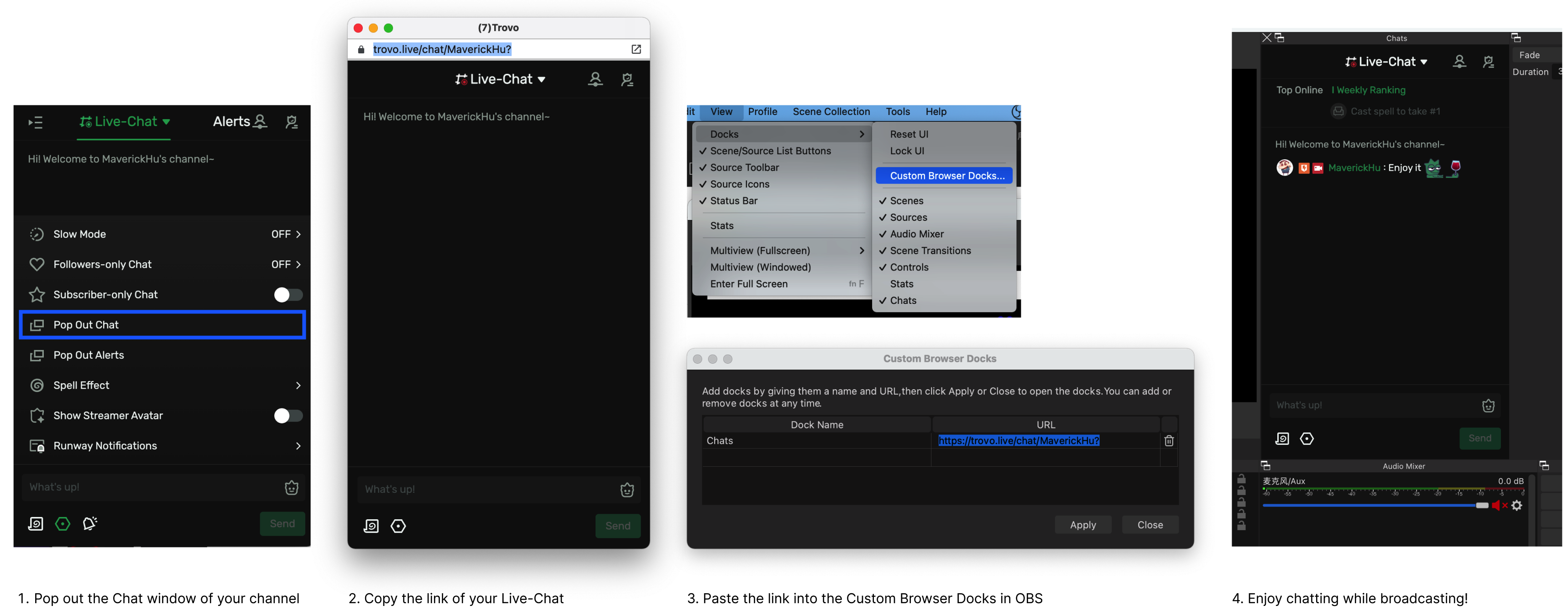Click Close in Custom Browser Docks dialog
The height and width of the screenshot is (616, 1568).
point(1149,525)
